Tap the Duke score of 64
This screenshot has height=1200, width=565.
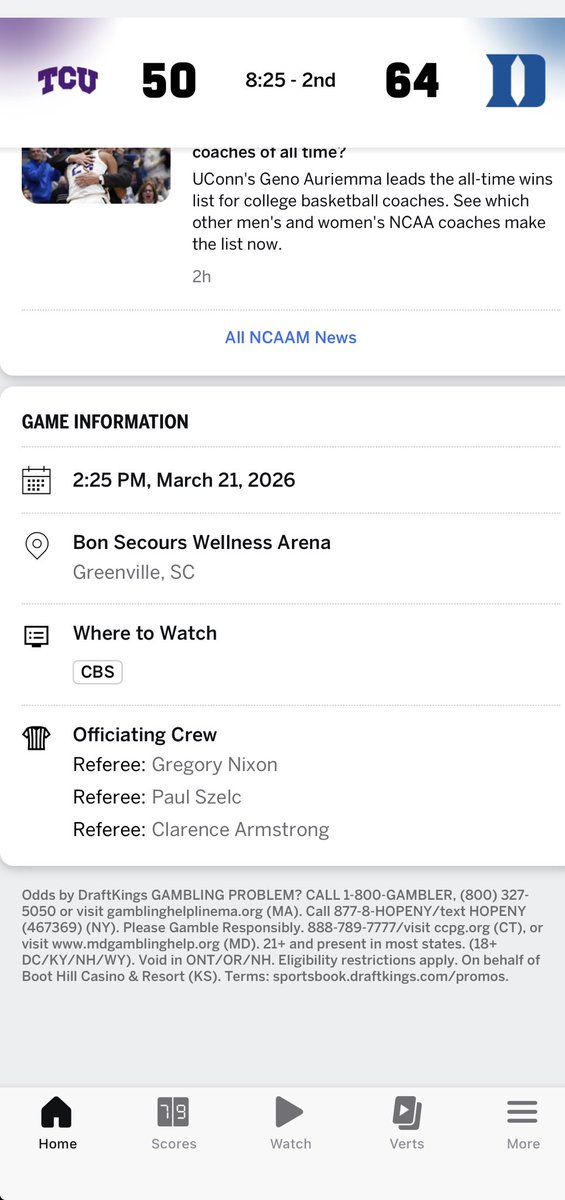tap(412, 81)
